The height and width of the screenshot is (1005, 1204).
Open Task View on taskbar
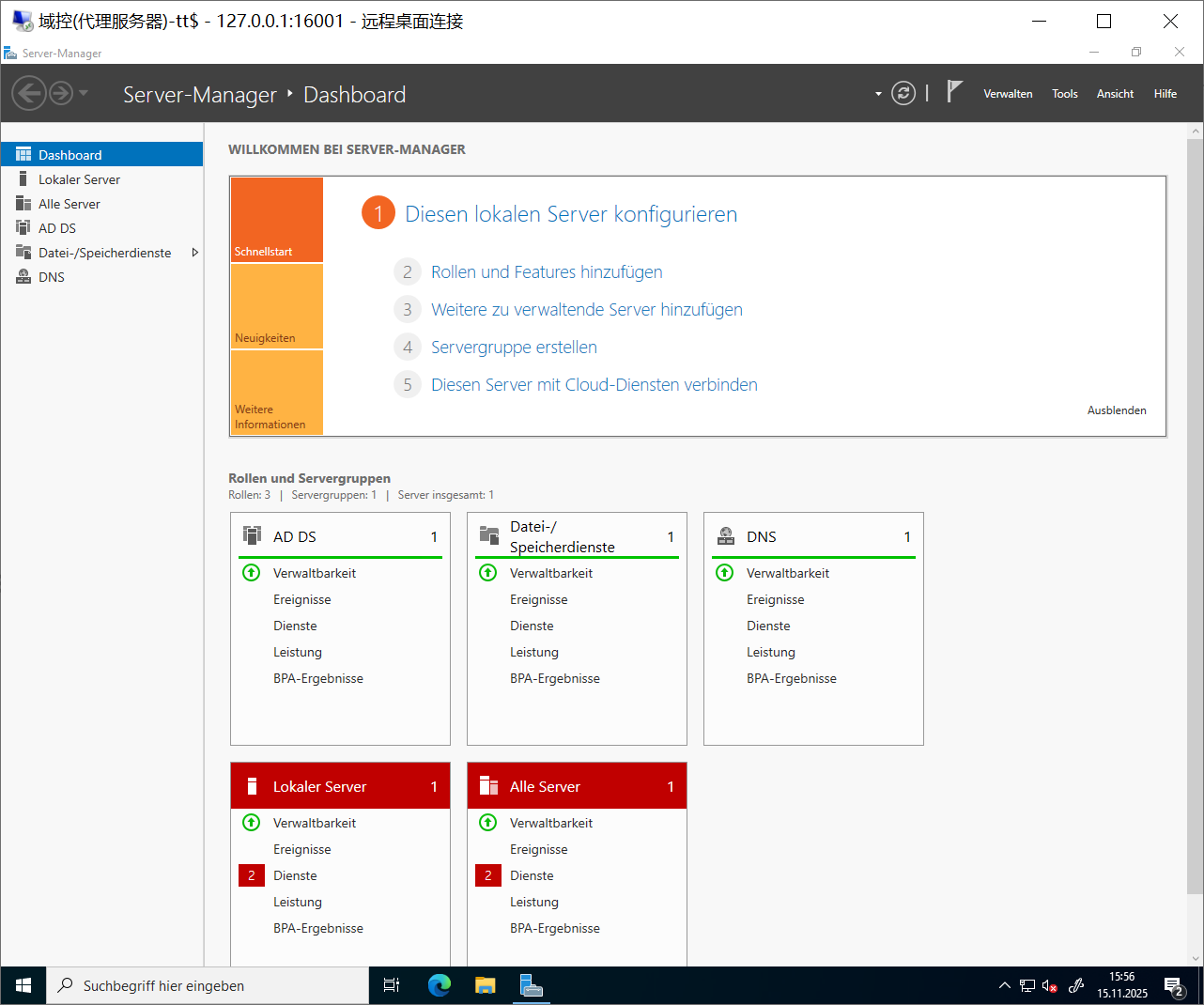pos(392,985)
